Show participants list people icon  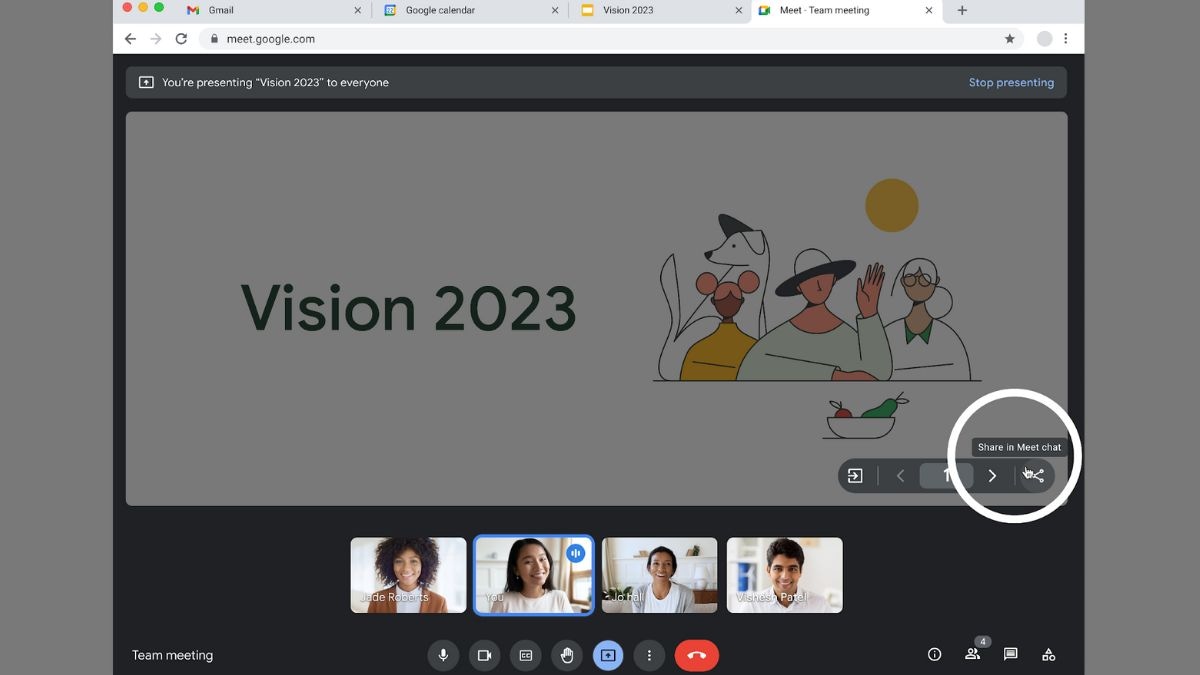972,655
